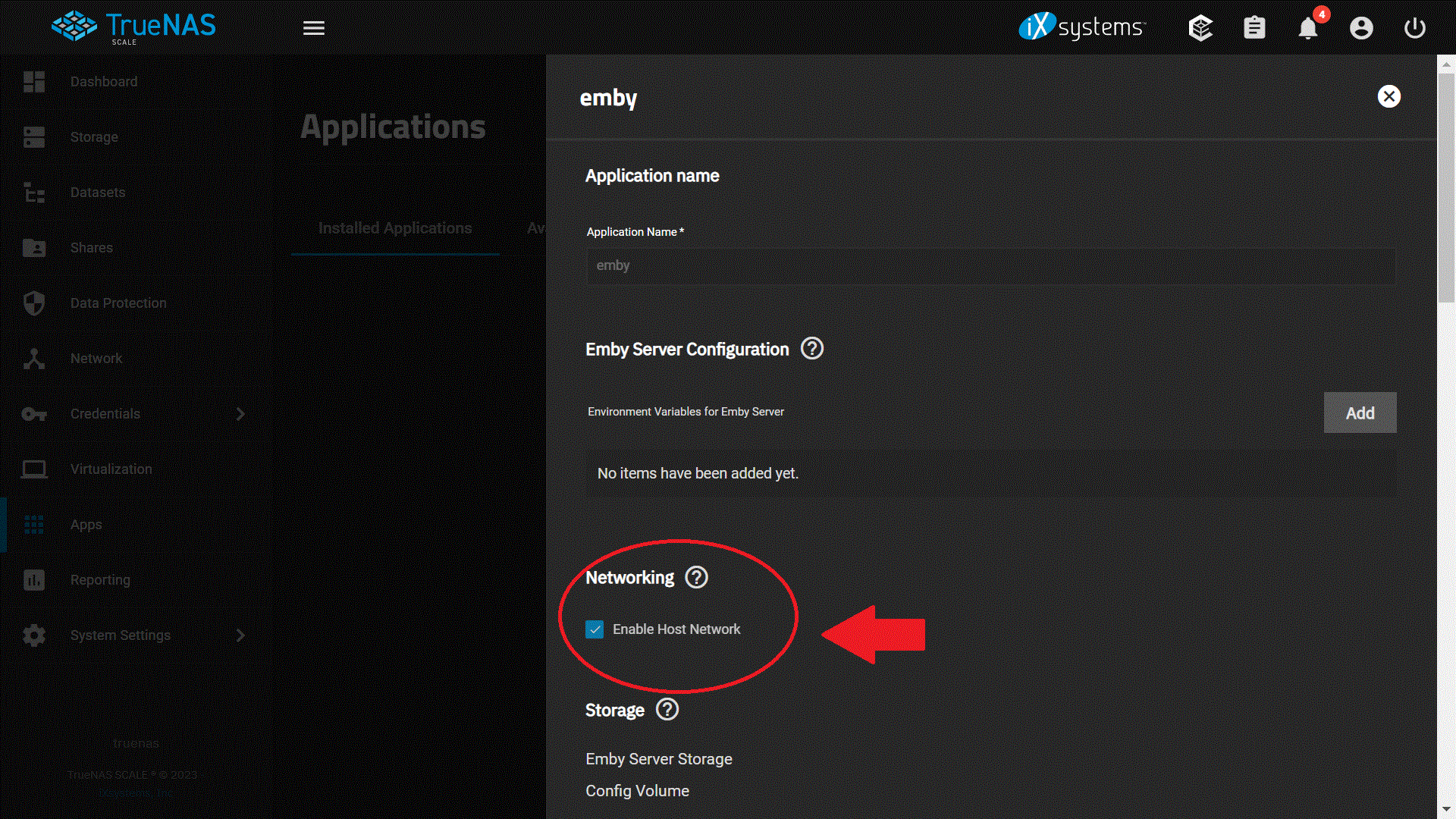The width and height of the screenshot is (1456, 819).
Task: Open Data Protection using the shield icon
Action: [34, 303]
